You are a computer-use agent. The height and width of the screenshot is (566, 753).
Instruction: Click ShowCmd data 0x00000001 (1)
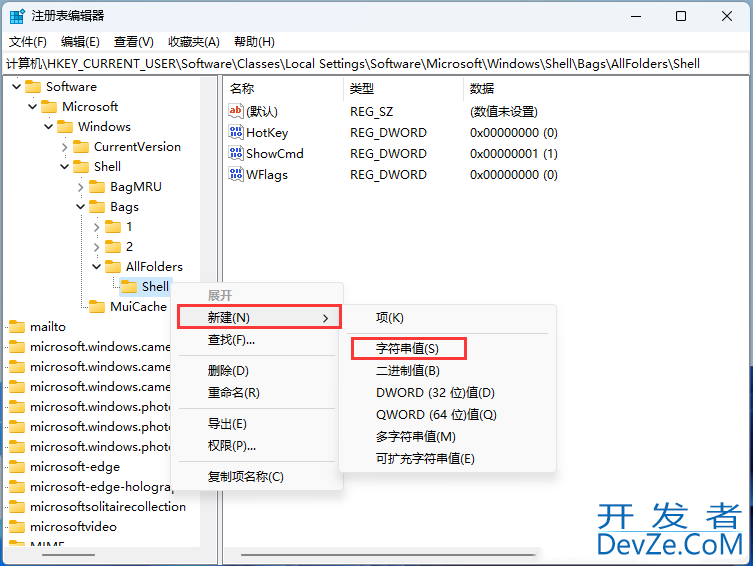(x=513, y=154)
